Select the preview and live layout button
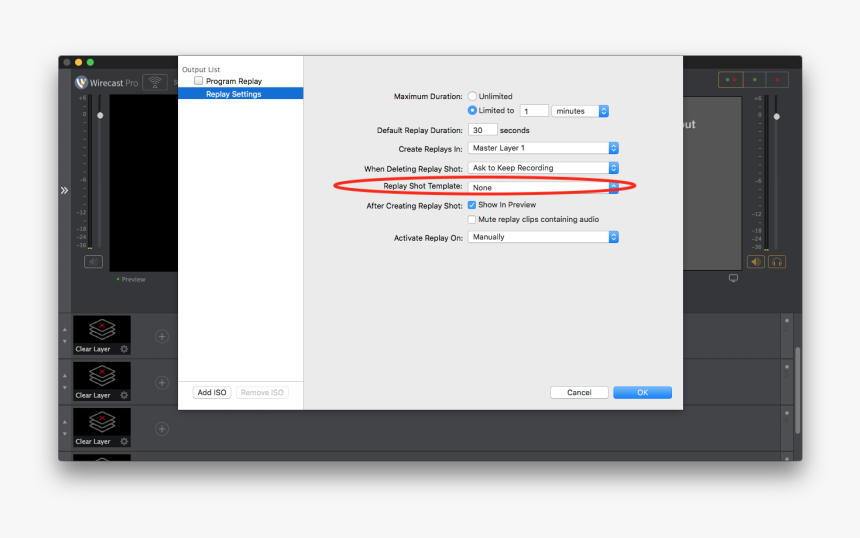Viewport: 860px width, 538px height. pyautogui.click(x=731, y=80)
